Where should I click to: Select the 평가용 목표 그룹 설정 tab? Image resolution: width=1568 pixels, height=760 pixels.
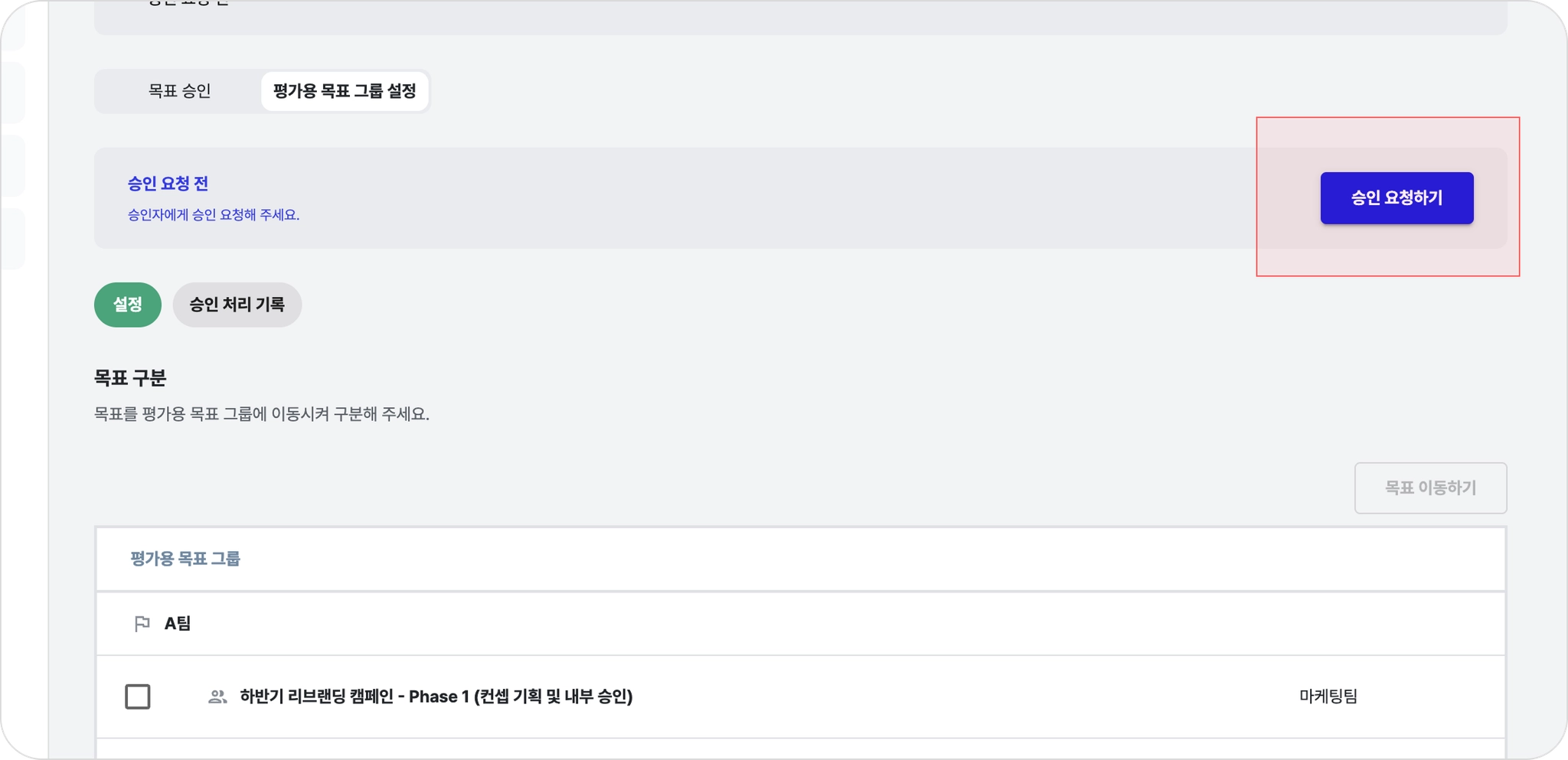[x=345, y=91]
